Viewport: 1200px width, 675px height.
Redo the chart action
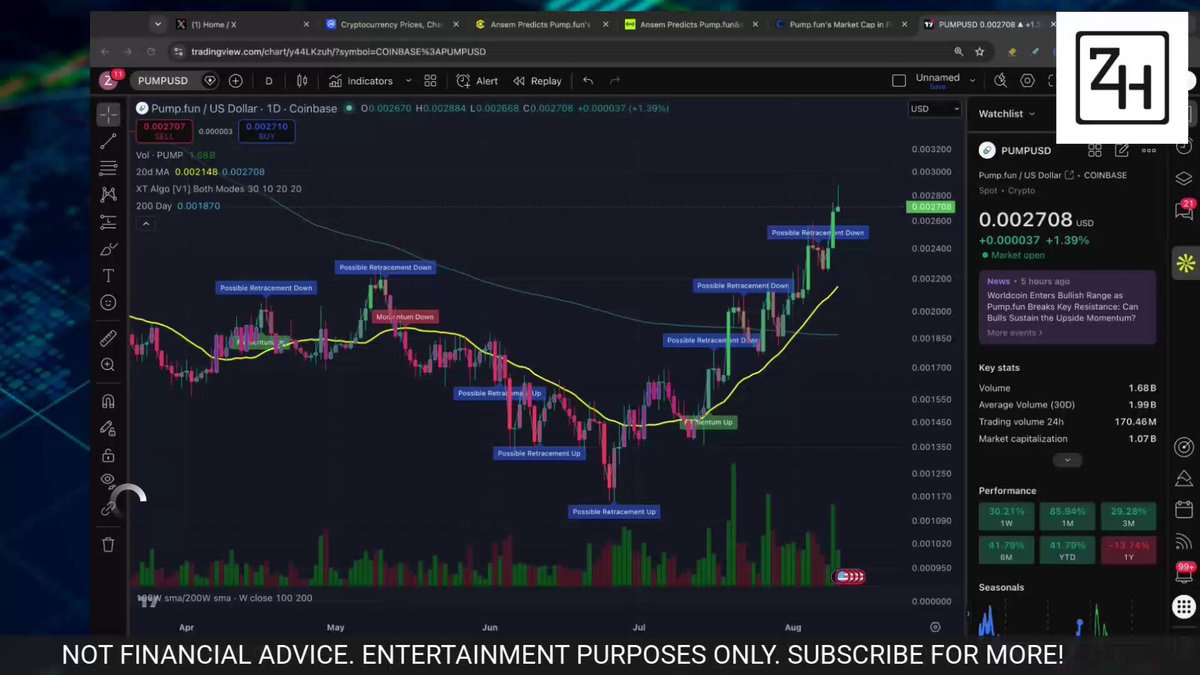tap(615, 81)
